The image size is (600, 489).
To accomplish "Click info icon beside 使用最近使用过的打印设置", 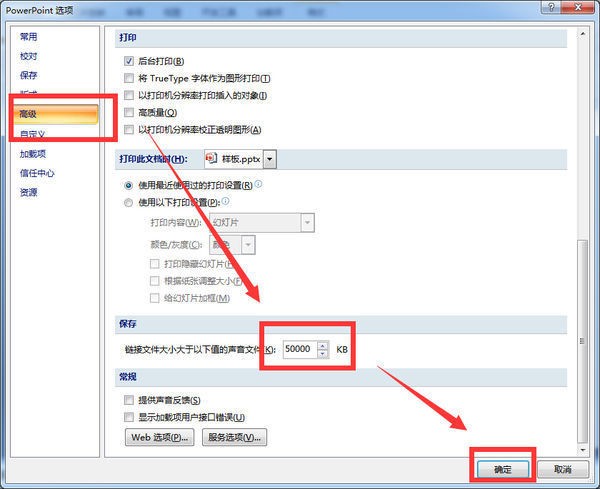I will click(259, 184).
